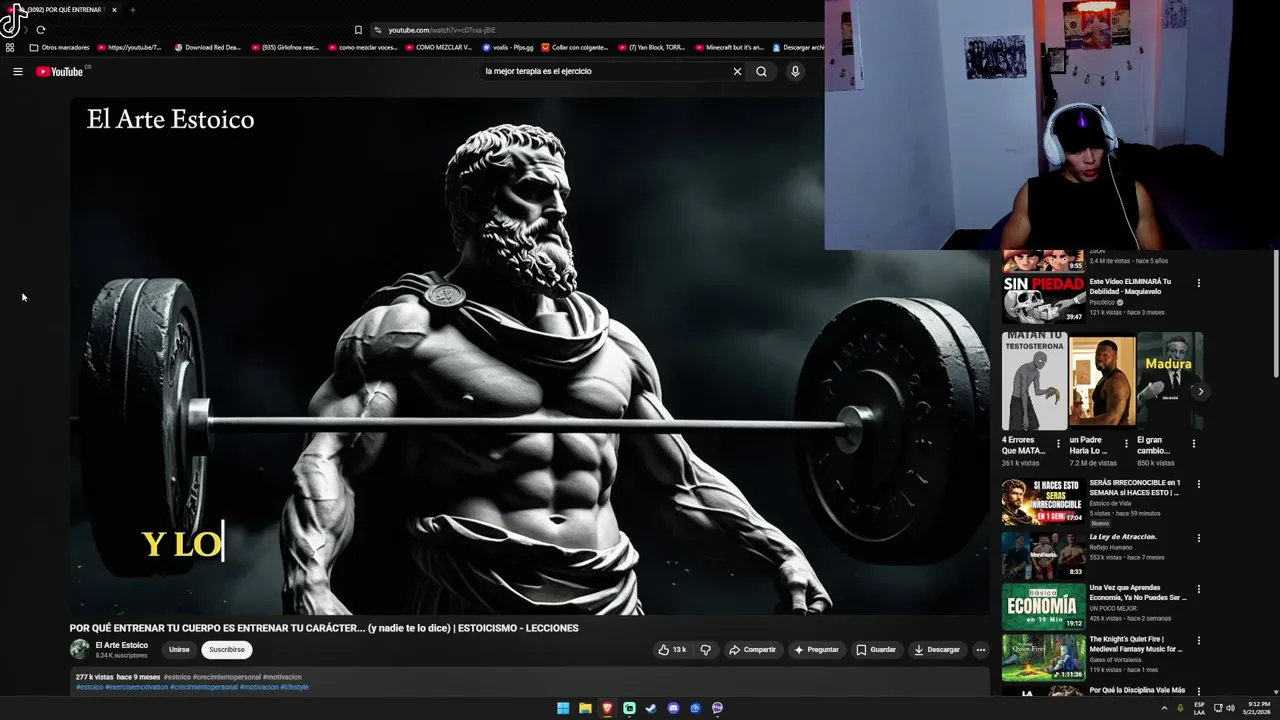Open Discord from the taskbar
This screenshot has width=1280, height=720.
tap(673, 708)
